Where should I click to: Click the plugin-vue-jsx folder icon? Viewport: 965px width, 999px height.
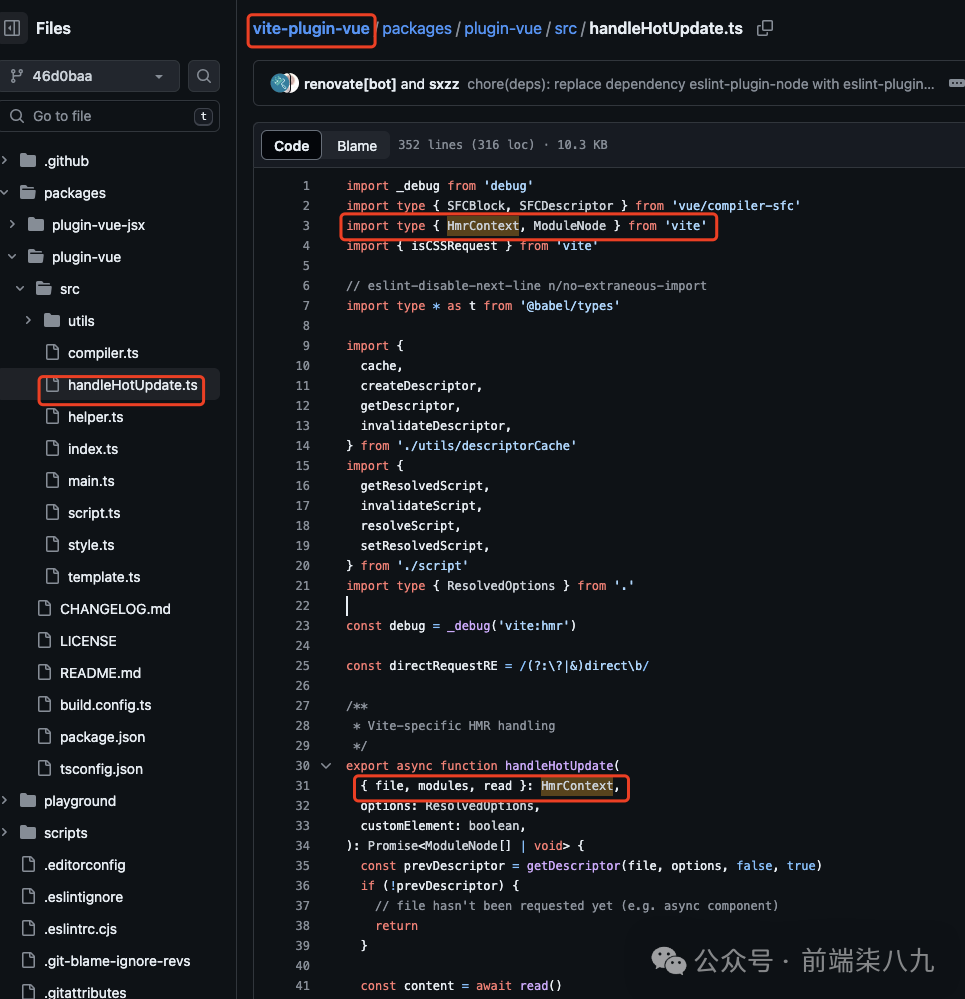36,224
